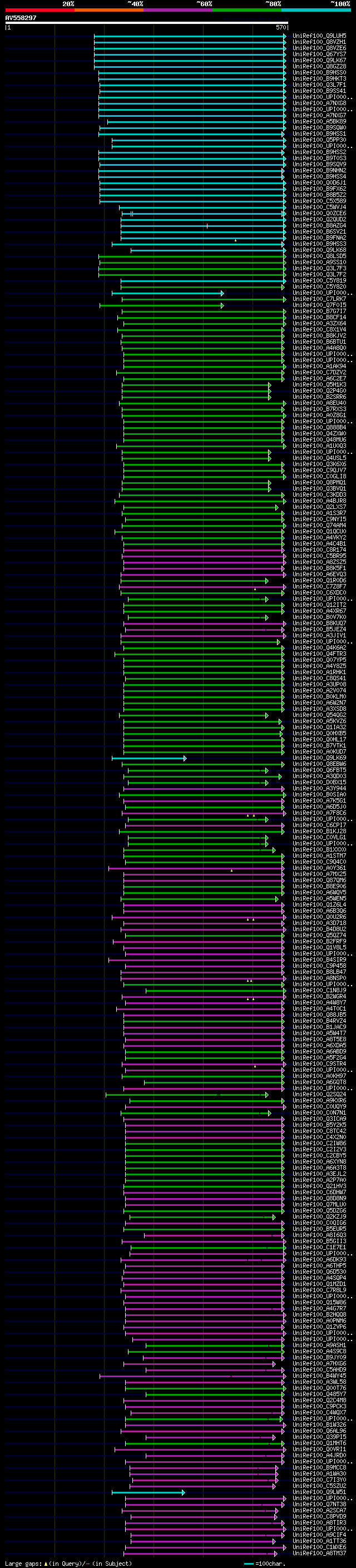Viewport: 356px width, 1568px height.
Task: Select hit label UniRef100_A1STM7
Action: (x=319, y=856)
